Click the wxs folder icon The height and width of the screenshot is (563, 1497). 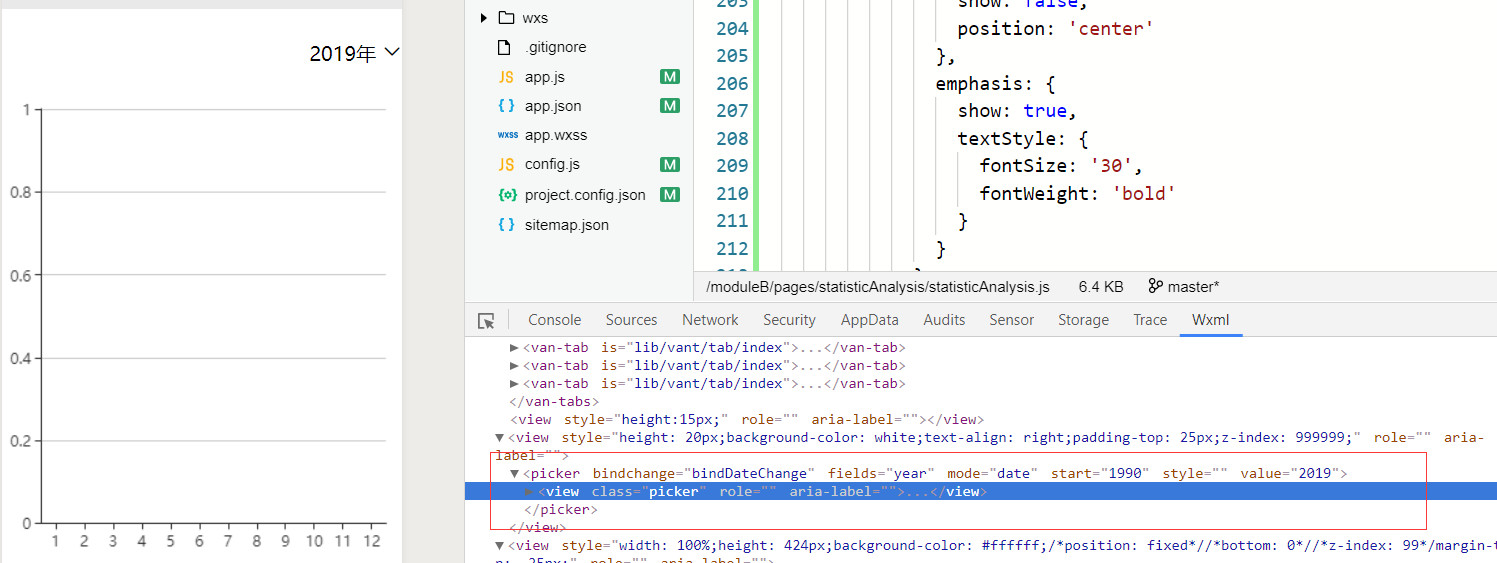click(x=506, y=18)
